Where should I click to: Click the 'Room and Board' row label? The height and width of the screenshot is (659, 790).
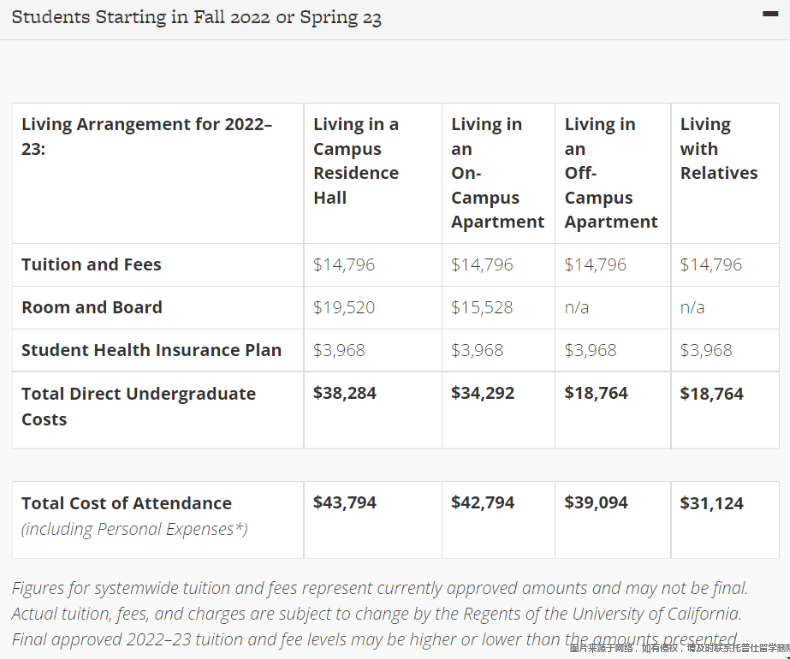pos(92,307)
